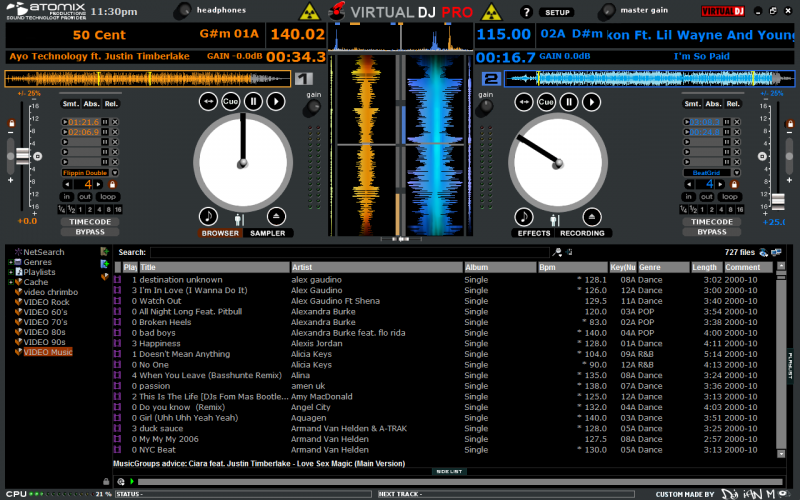Decrease right deck loop length arrow
Viewport: 800px width, 500px height.
[x=689, y=184]
